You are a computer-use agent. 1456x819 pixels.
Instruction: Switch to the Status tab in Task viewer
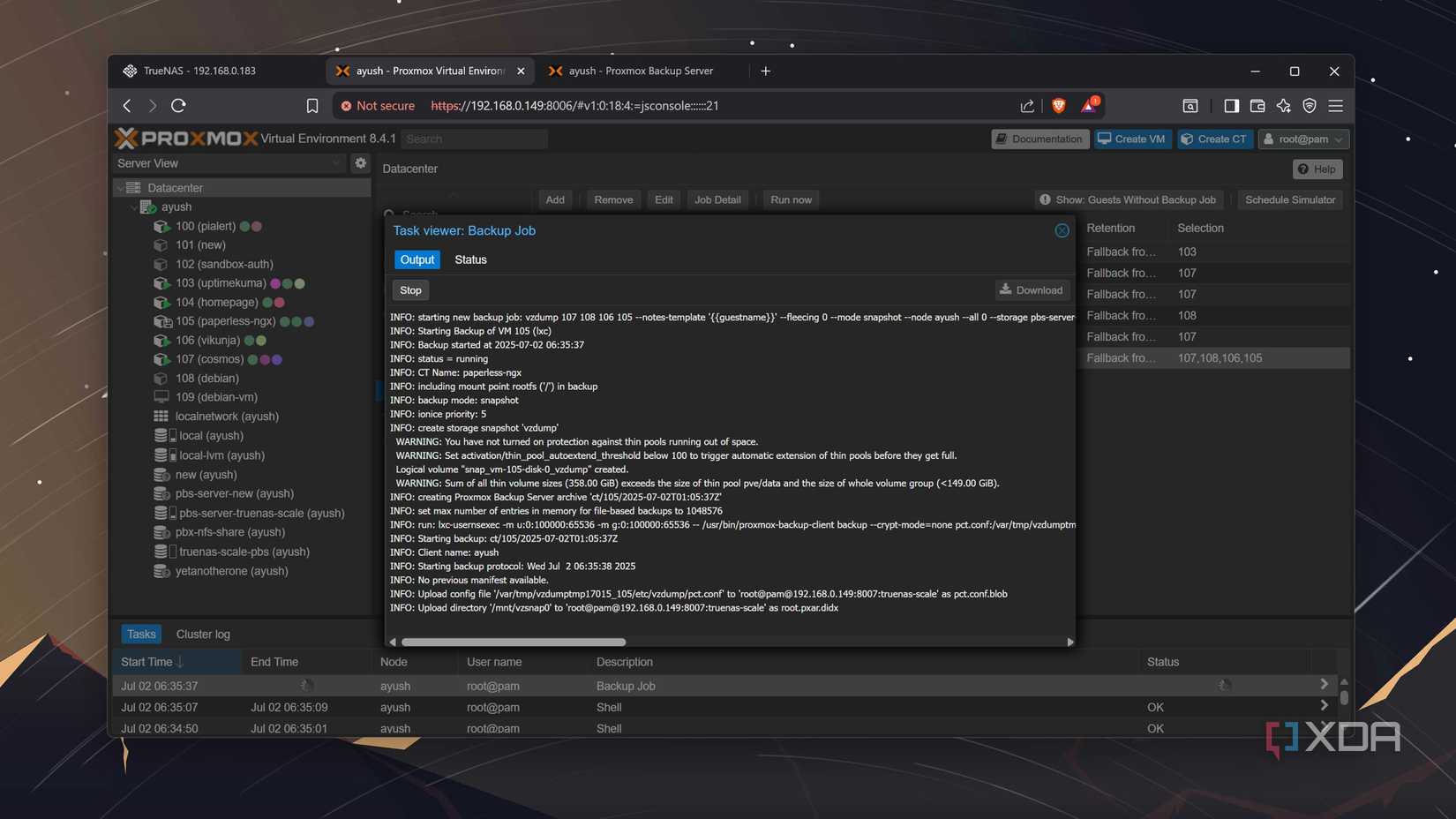click(x=470, y=259)
